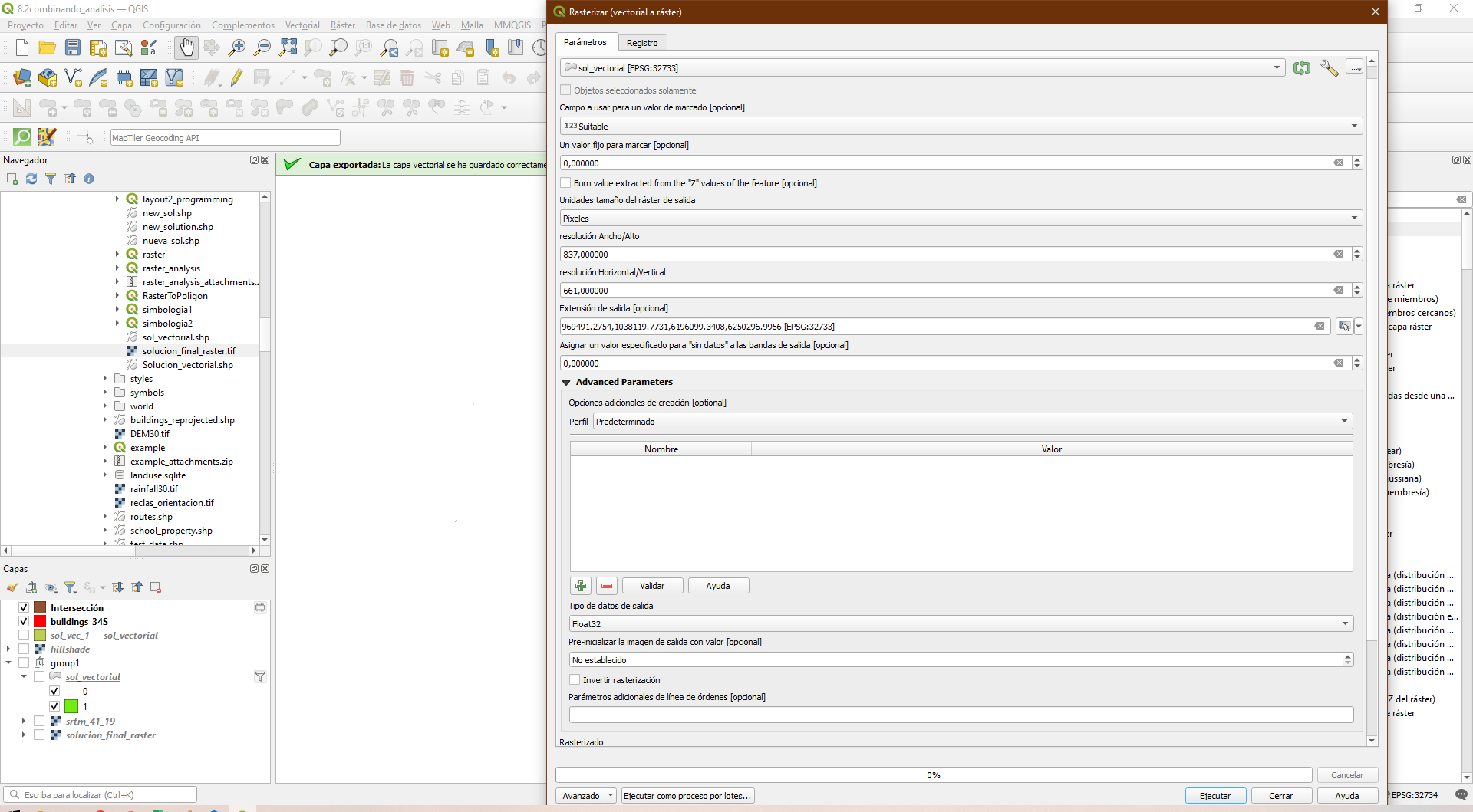
Task: Click the Browser panel filter funnel icon
Action: (x=51, y=179)
